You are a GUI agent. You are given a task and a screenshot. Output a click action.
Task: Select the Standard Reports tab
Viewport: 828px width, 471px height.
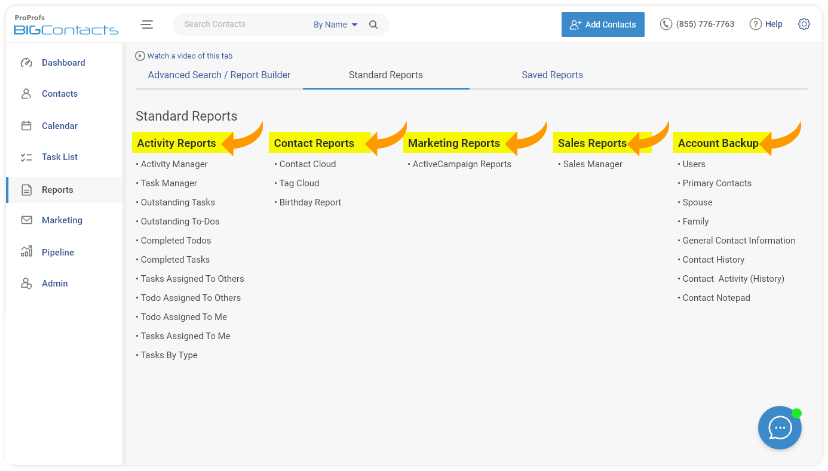[x=385, y=75]
